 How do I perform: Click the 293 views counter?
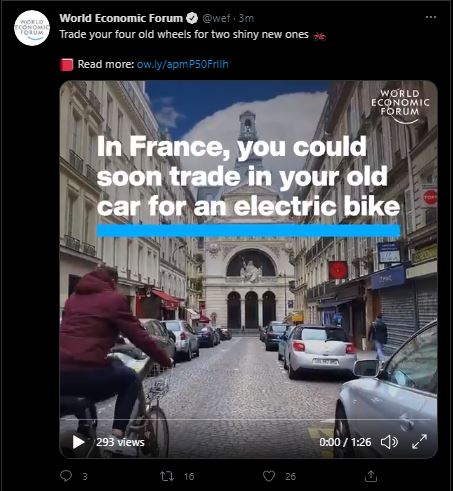[120, 442]
